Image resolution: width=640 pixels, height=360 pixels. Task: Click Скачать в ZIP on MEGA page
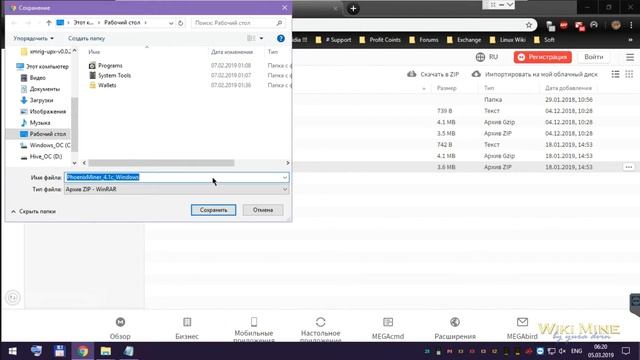tap(433, 74)
